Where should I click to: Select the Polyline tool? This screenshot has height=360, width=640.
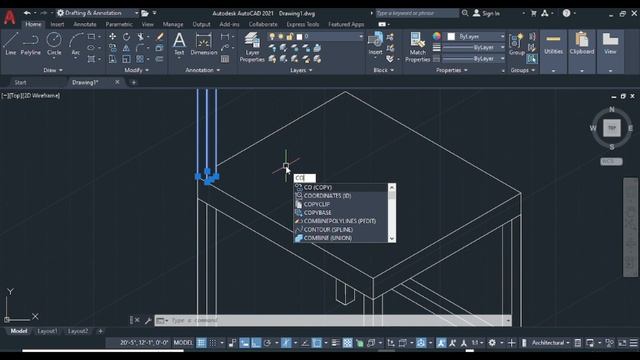[x=31, y=44]
